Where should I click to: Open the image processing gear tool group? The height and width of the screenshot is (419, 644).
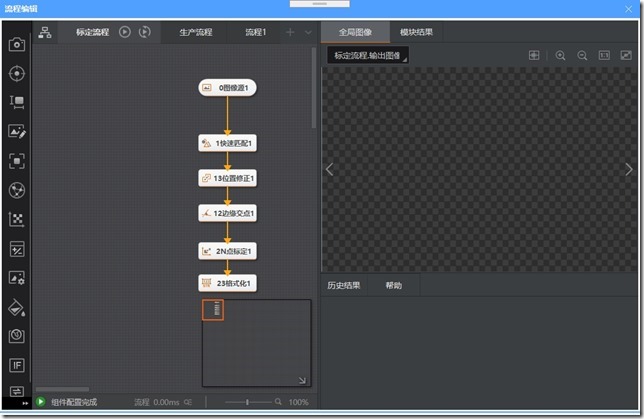[x=17, y=278]
